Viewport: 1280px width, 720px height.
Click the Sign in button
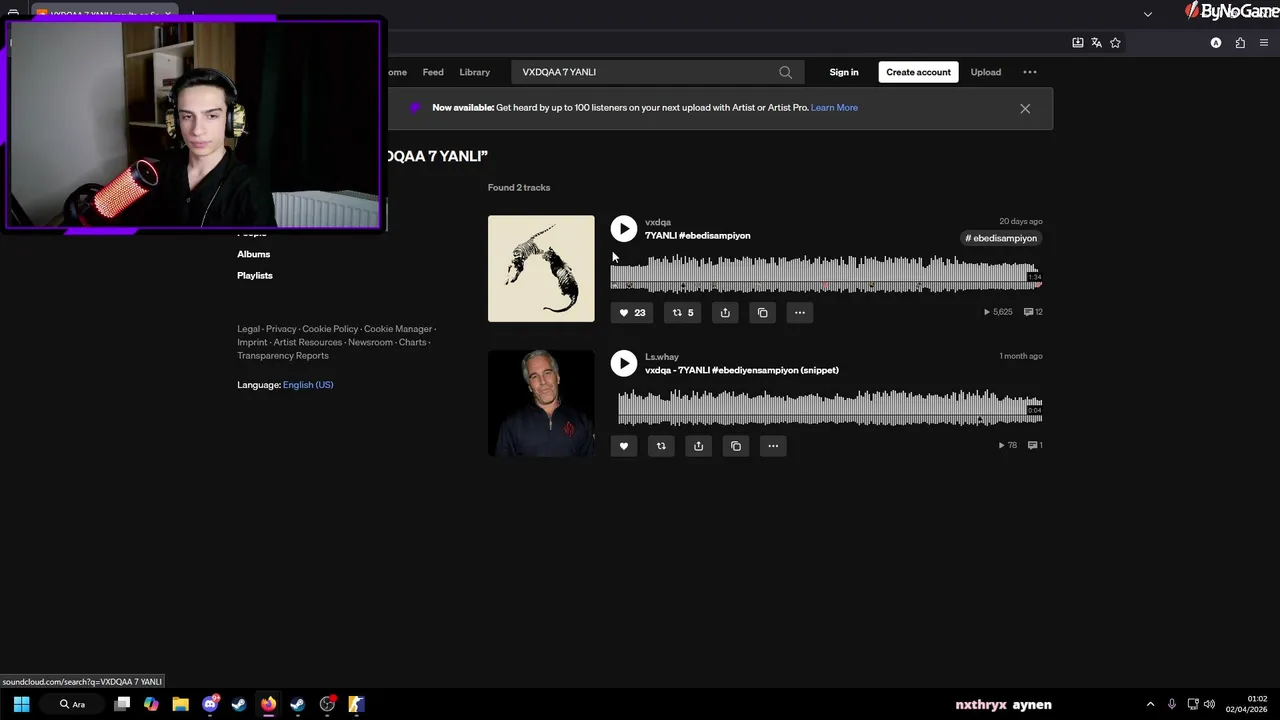point(844,72)
